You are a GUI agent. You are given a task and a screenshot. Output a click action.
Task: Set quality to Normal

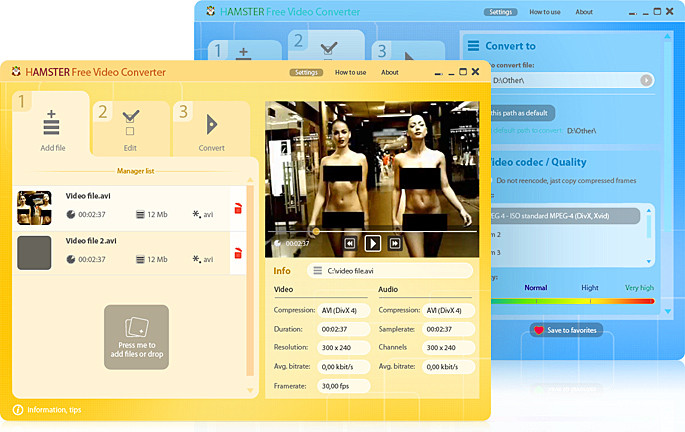click(x=536, y=288)
